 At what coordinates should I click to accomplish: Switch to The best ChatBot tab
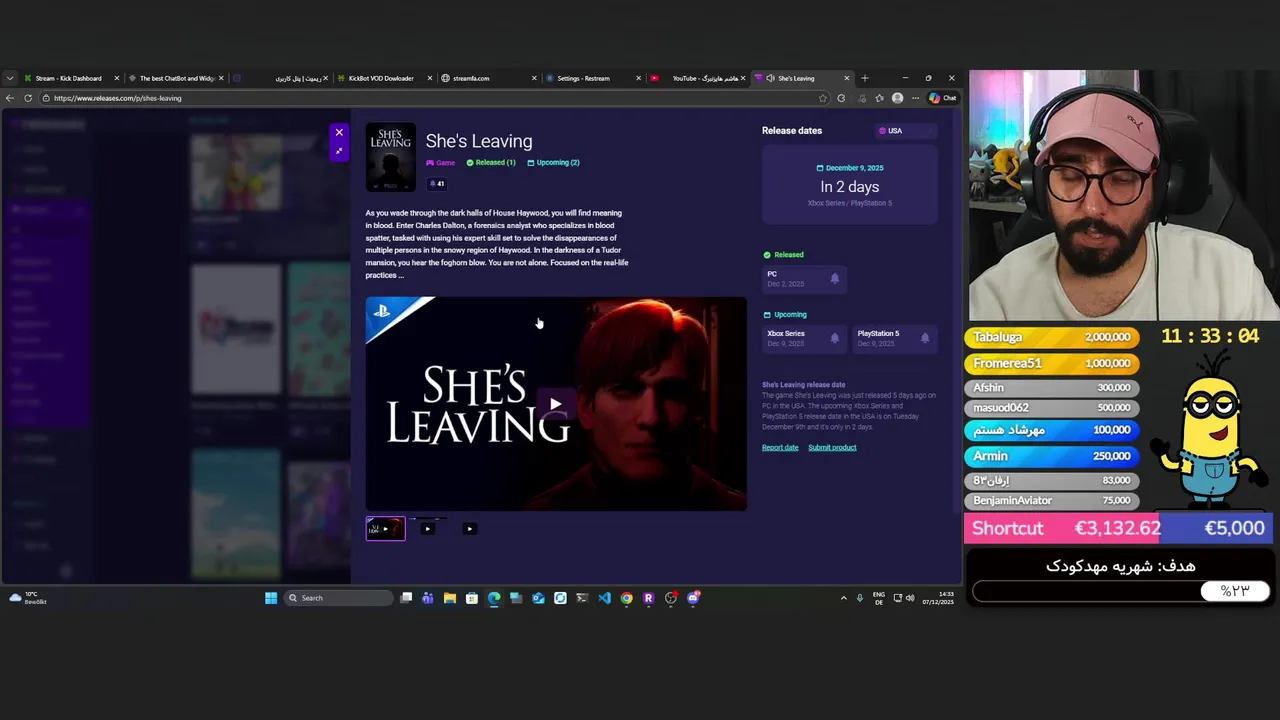pos(177,78)
